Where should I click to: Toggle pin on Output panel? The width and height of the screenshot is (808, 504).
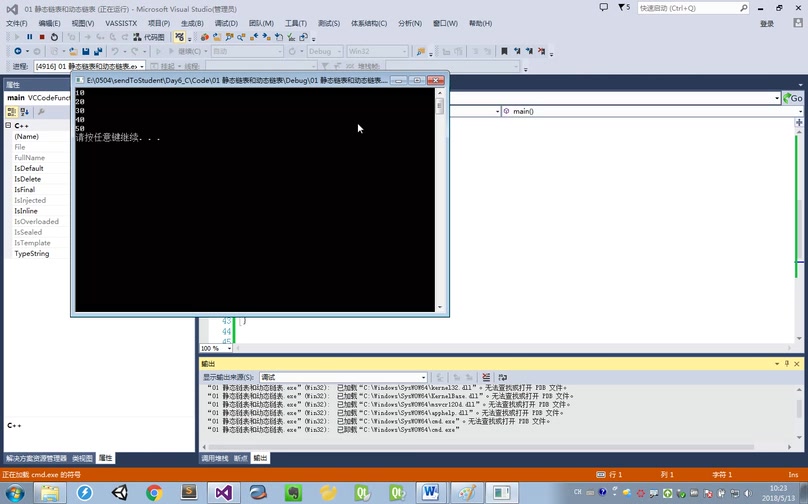tap(787, 364)
